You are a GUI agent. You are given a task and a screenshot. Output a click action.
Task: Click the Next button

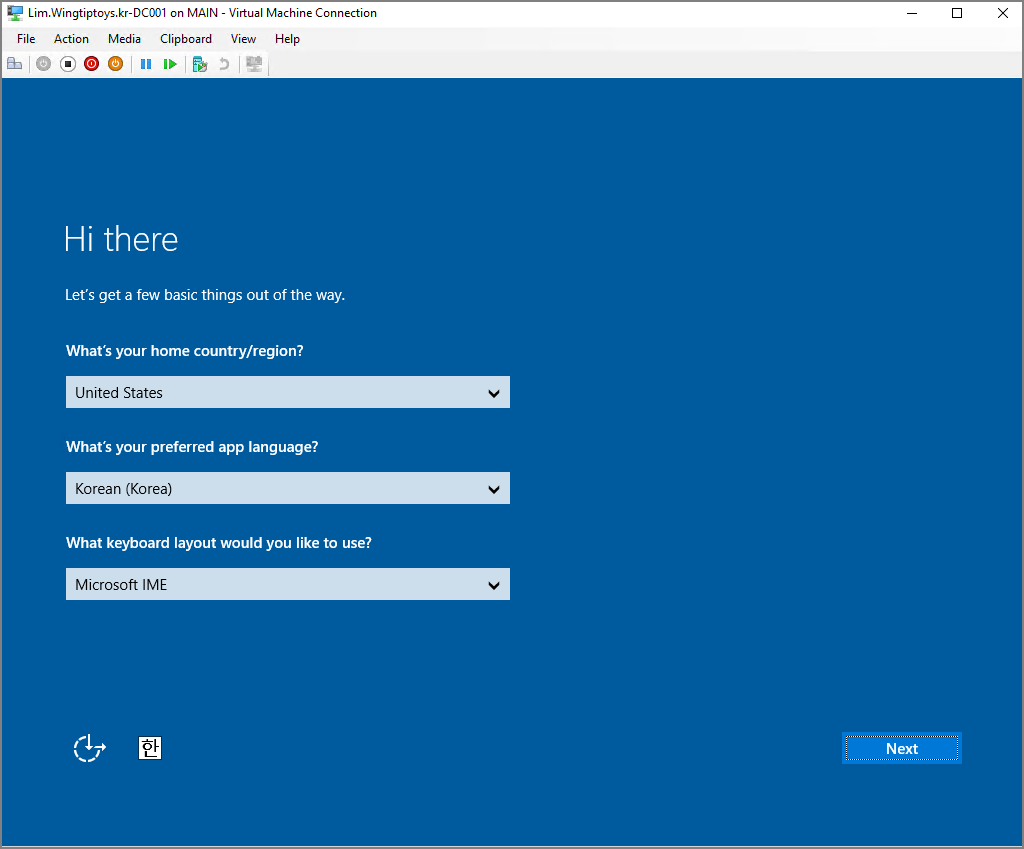[x=901, y=748]
